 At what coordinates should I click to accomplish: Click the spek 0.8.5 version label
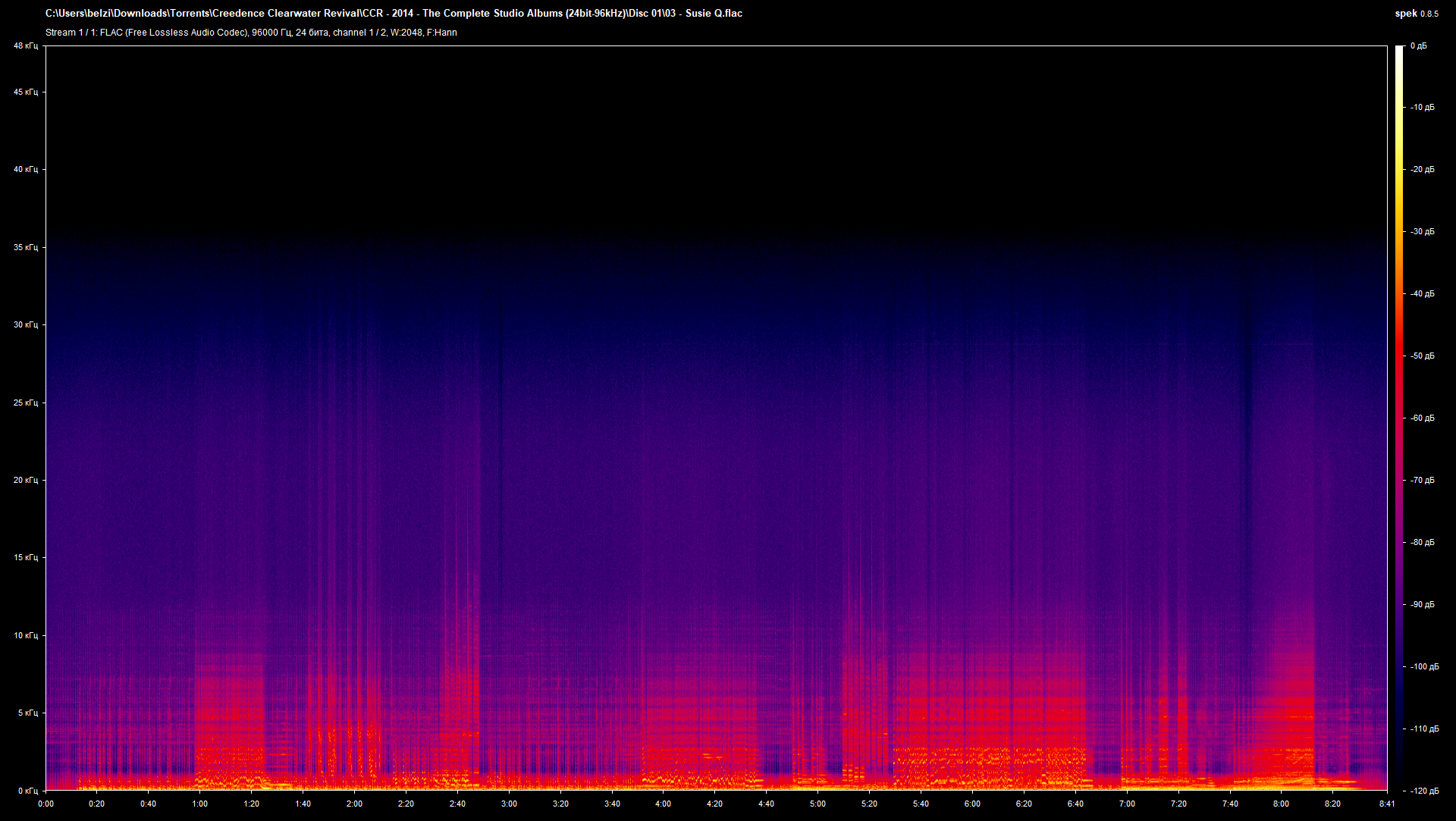pyautogui.click(x=1416, y=13)
